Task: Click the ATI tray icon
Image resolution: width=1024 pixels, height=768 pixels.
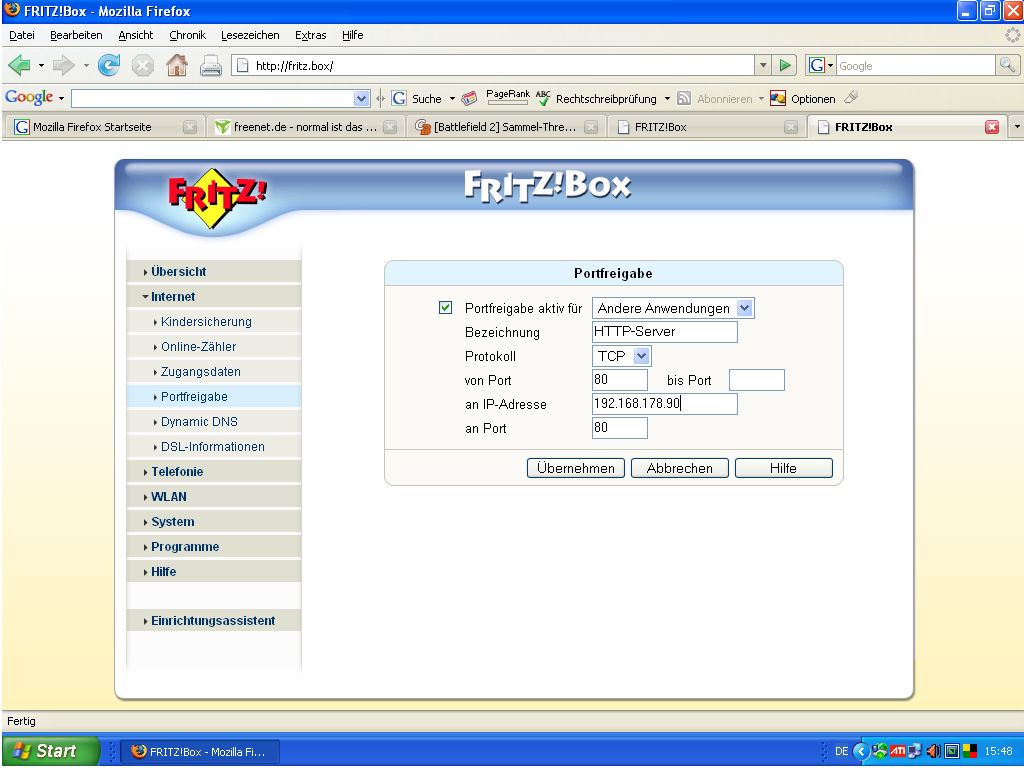Action: [x=898, y=751]
